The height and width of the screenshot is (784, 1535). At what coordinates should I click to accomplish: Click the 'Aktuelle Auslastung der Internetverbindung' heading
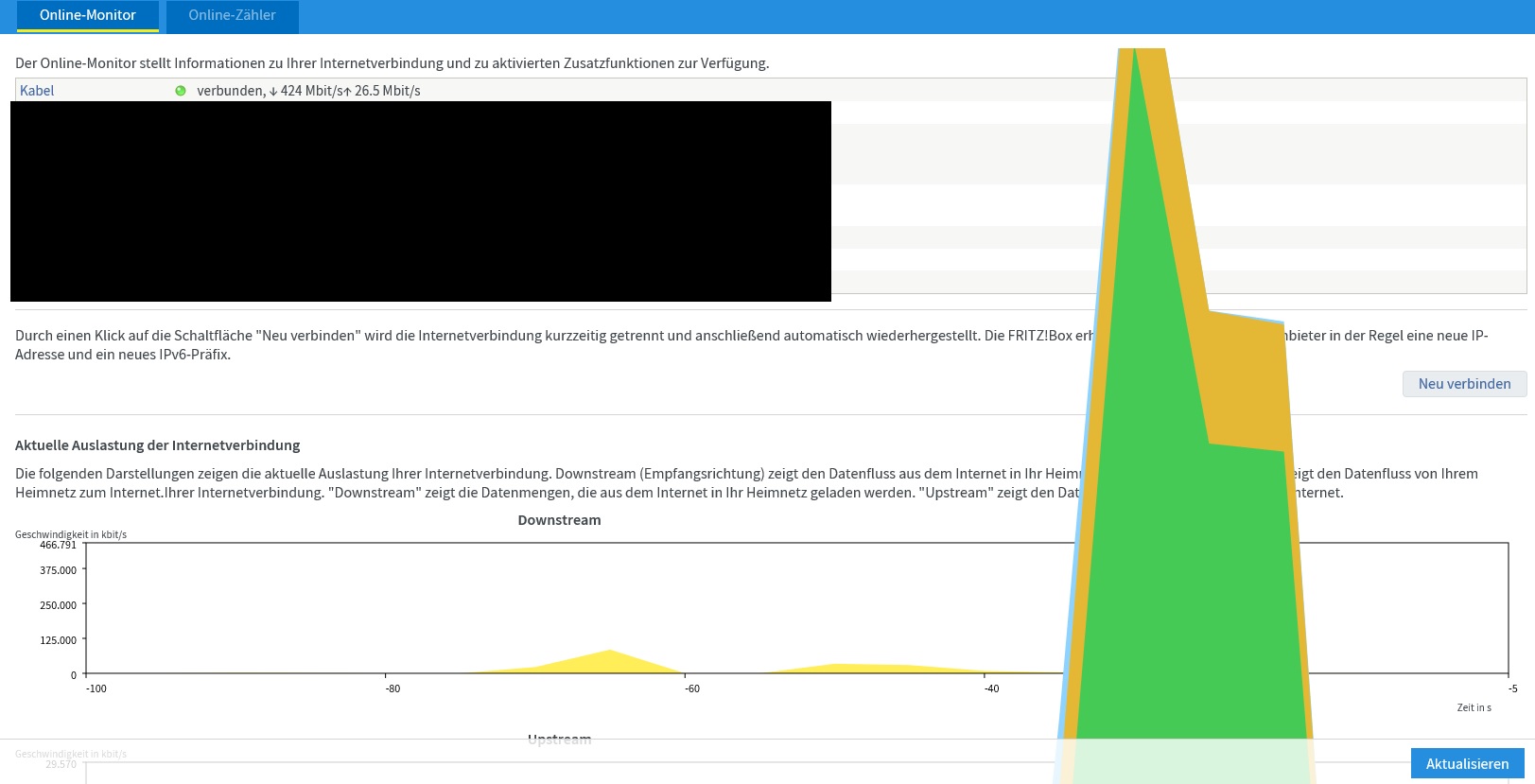point(157,445)
